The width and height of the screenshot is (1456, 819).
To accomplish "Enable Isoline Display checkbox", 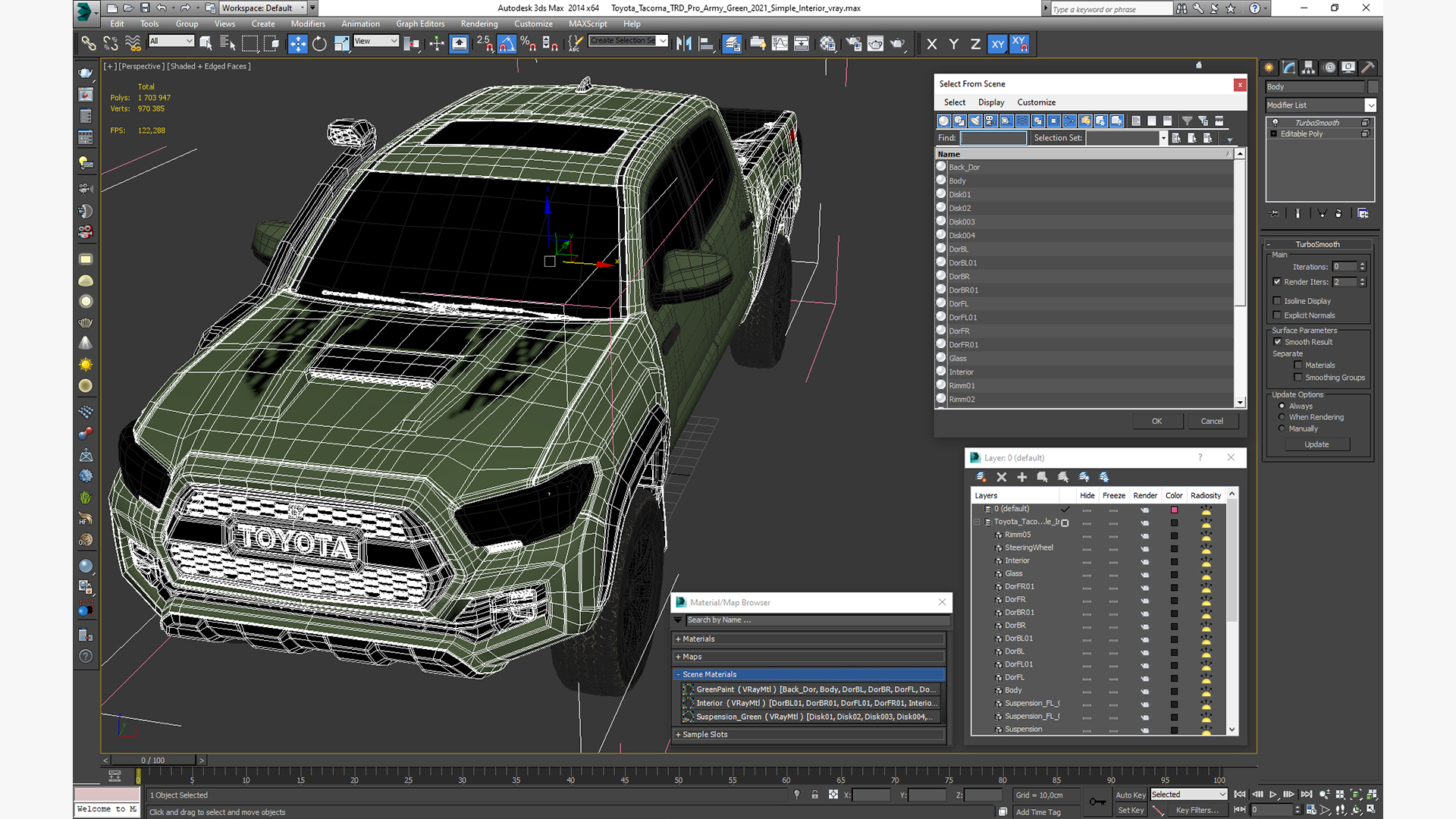I will [1277, 301].
